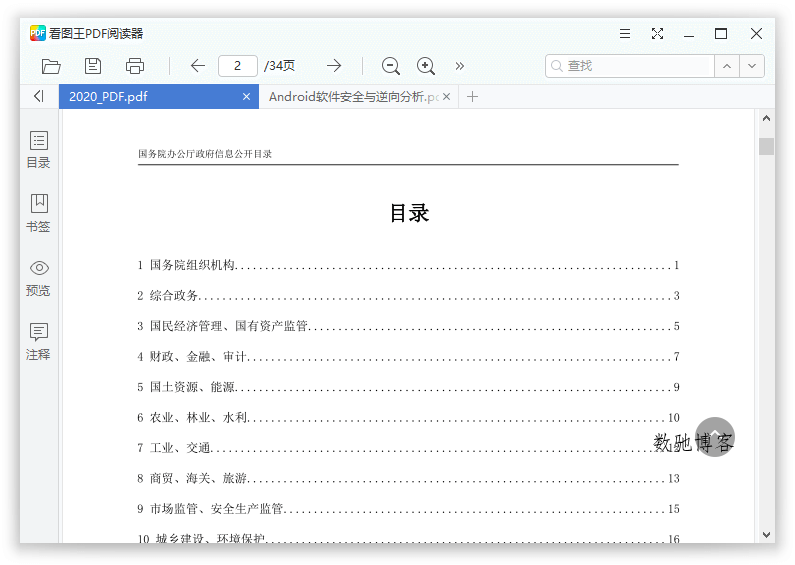
Task: Click entry '6 农业、林业、水利'
Action: coord(408,417)
